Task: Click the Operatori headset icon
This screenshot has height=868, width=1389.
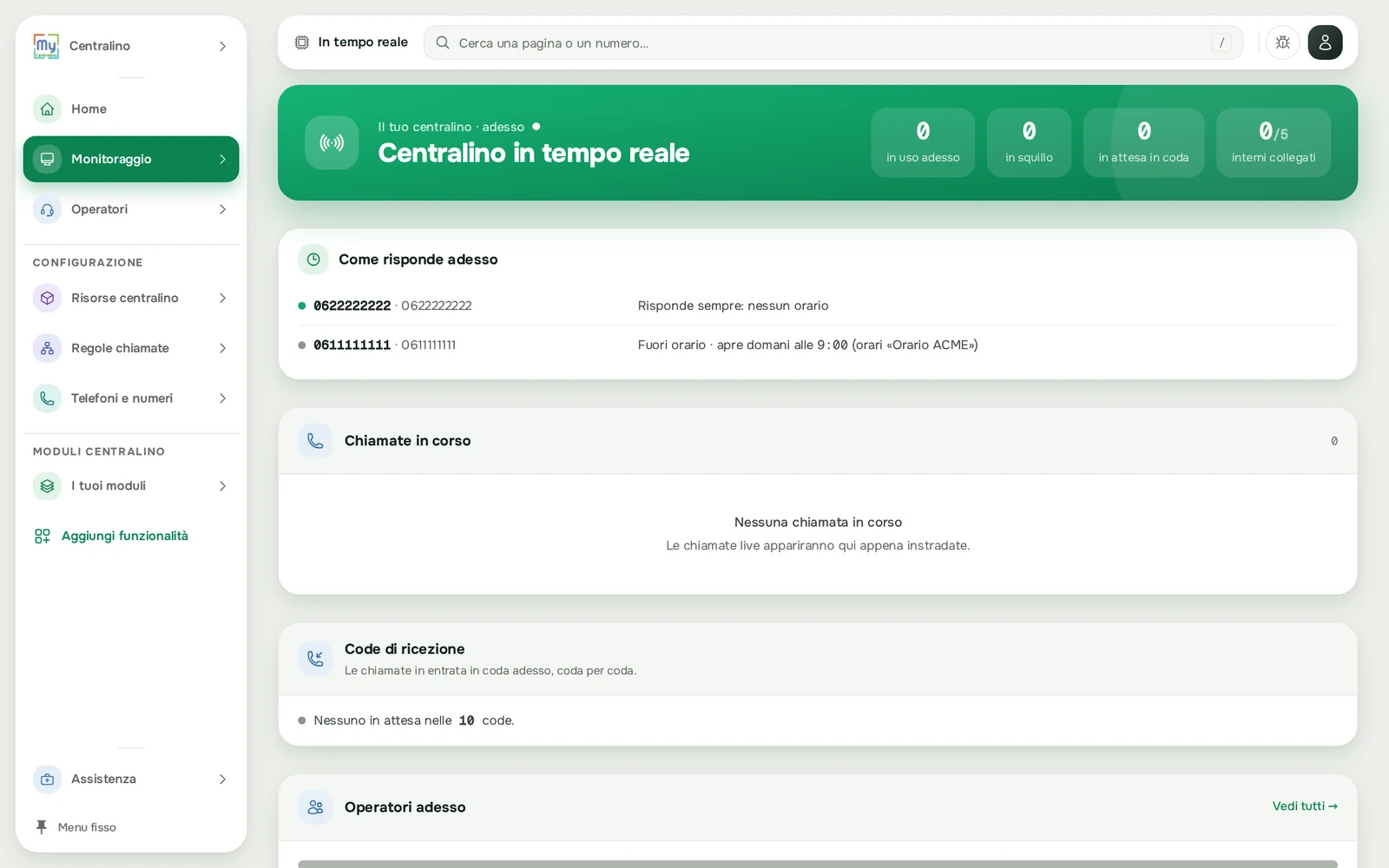Action: pyautogui.click(x=47, y=209)
